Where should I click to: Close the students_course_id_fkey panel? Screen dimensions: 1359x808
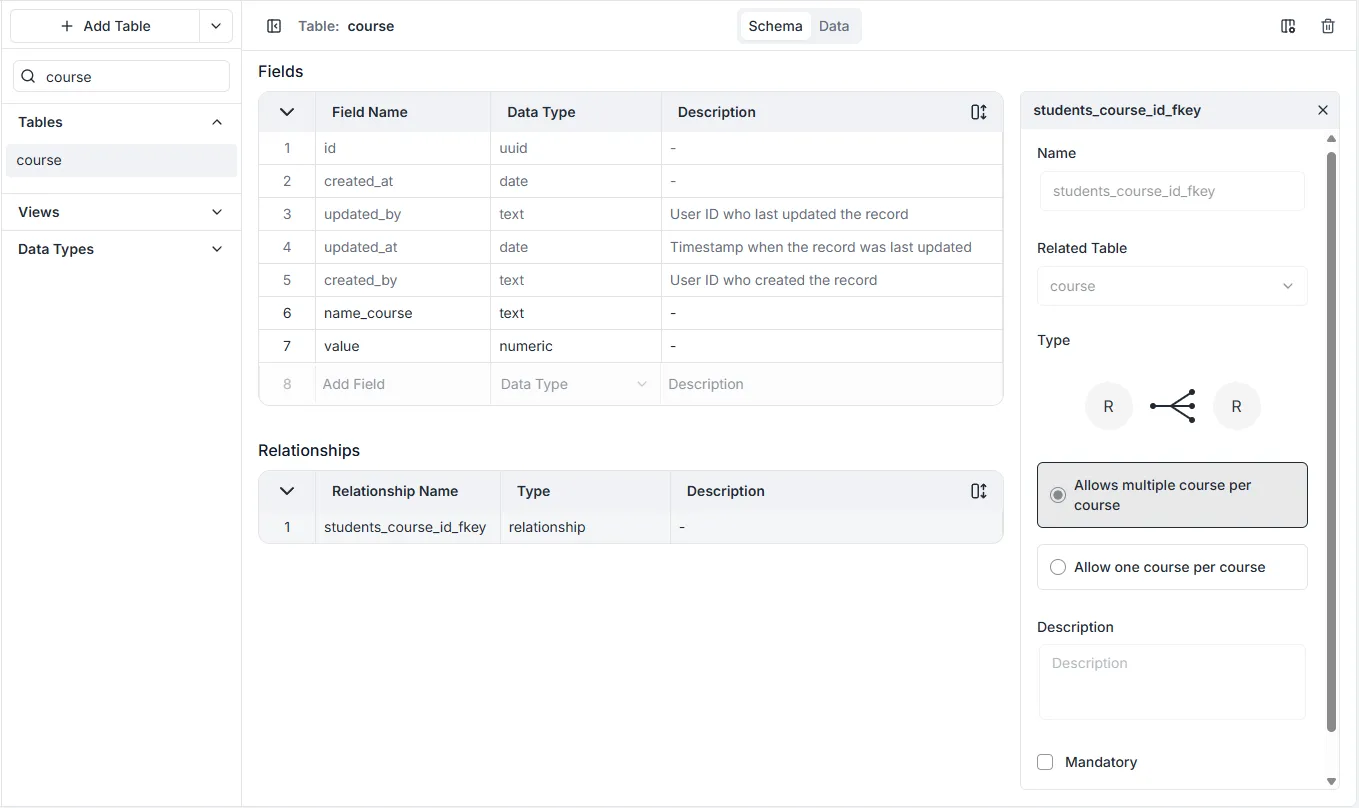1322,110
